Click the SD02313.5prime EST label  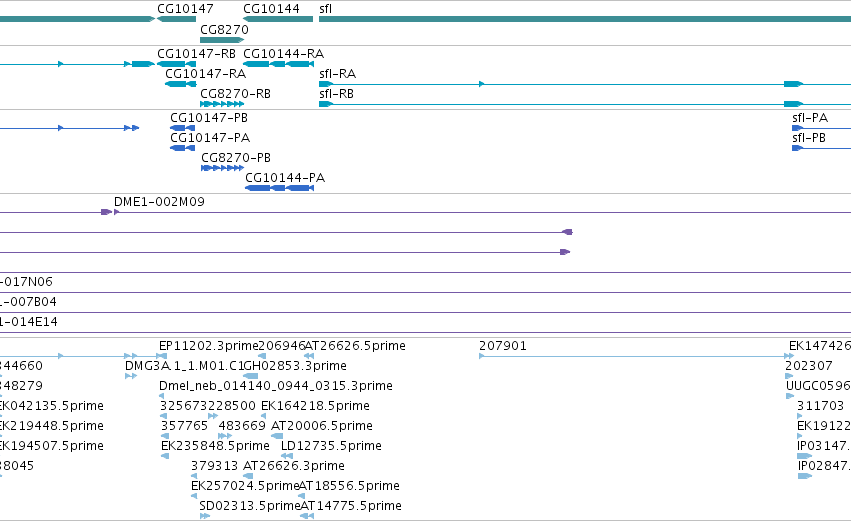[x=250, y=506]
